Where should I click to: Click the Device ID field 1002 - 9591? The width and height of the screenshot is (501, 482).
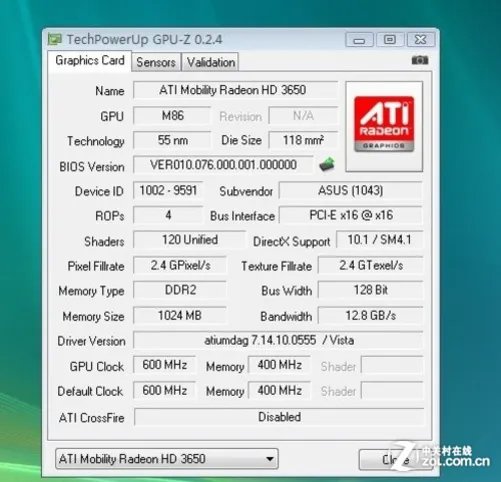point(168,190)
